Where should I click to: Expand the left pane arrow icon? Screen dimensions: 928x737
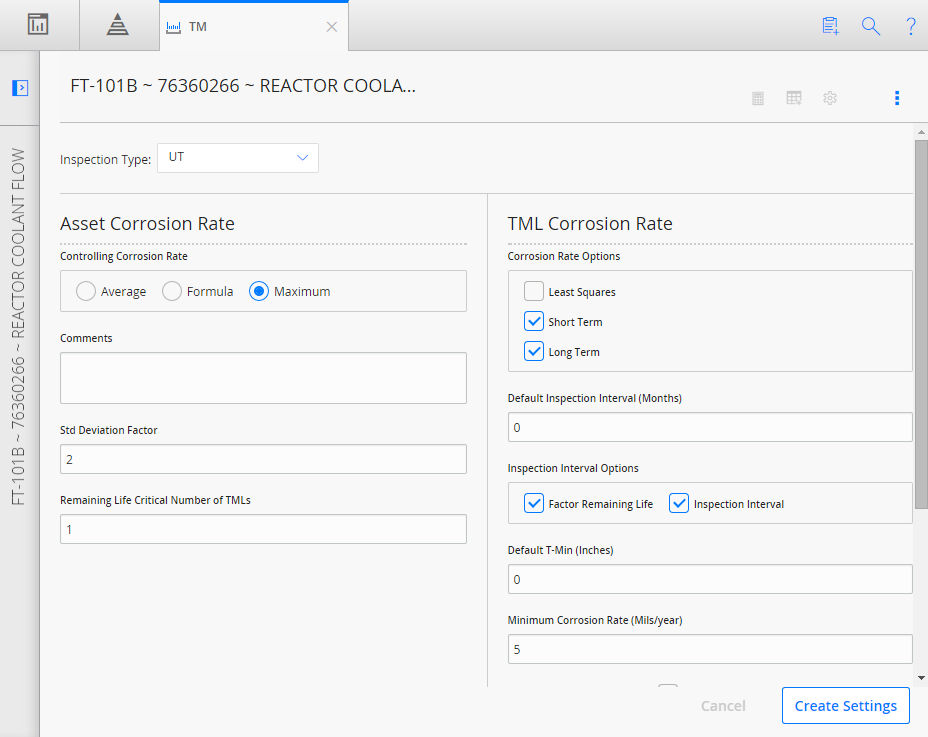20,88
